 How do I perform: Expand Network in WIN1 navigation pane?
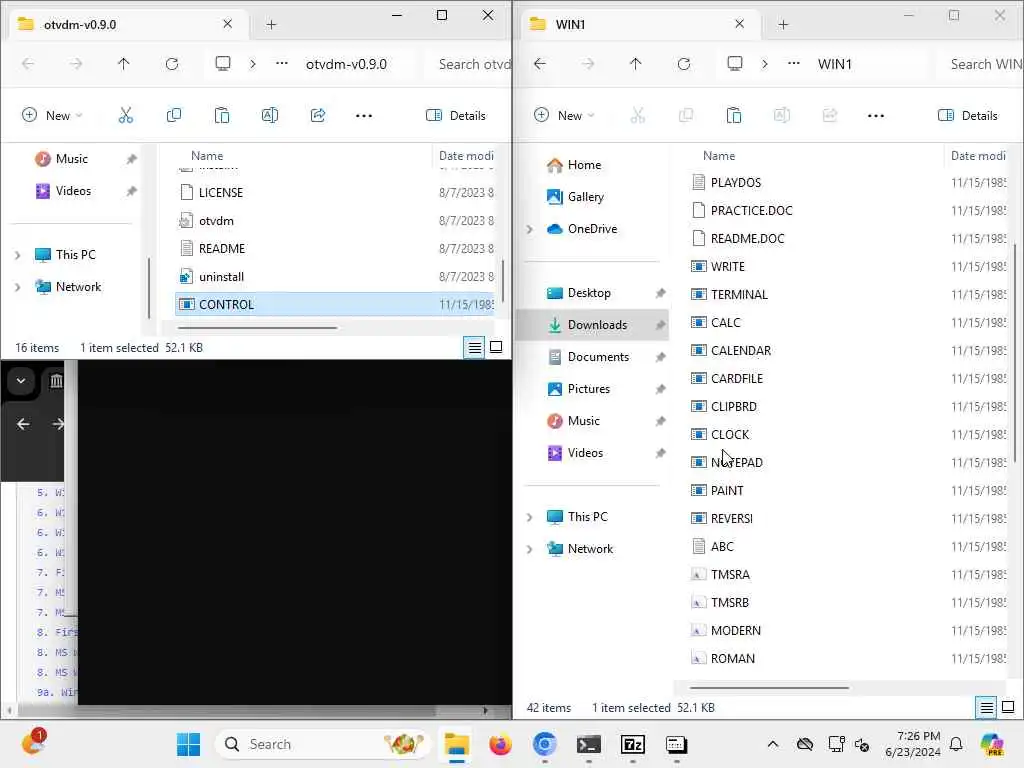[530, 549]
